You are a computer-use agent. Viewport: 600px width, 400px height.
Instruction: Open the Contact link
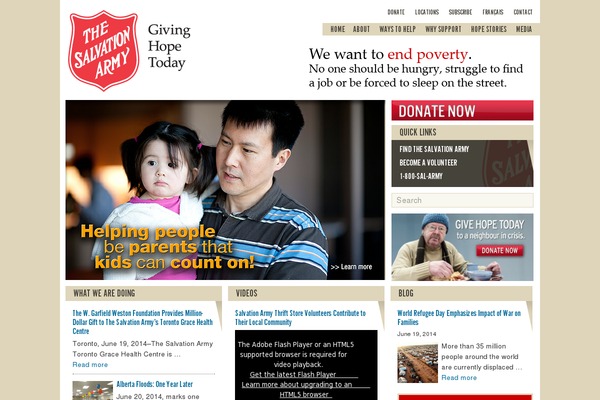click(x=523, y=12)
